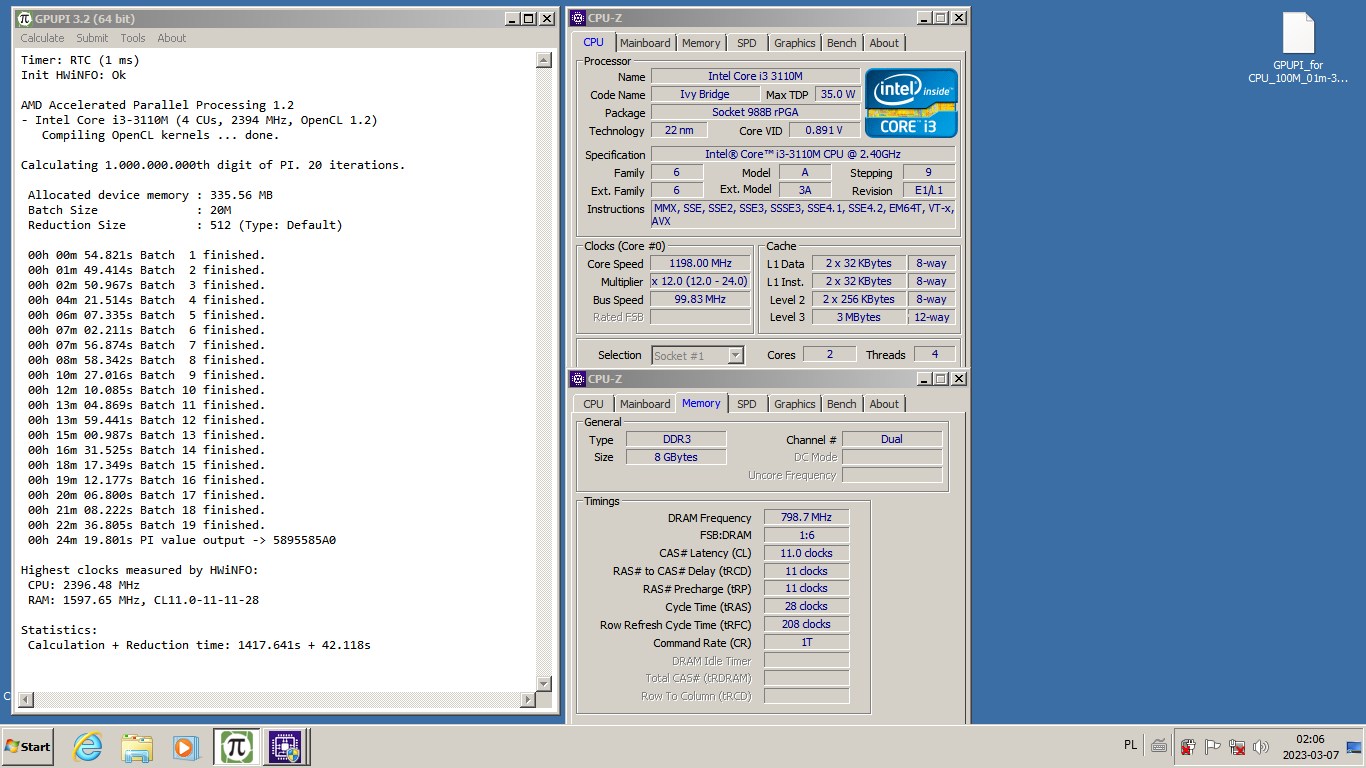
Task: Click the Command Rate 1T field
Action: (806, 643)
